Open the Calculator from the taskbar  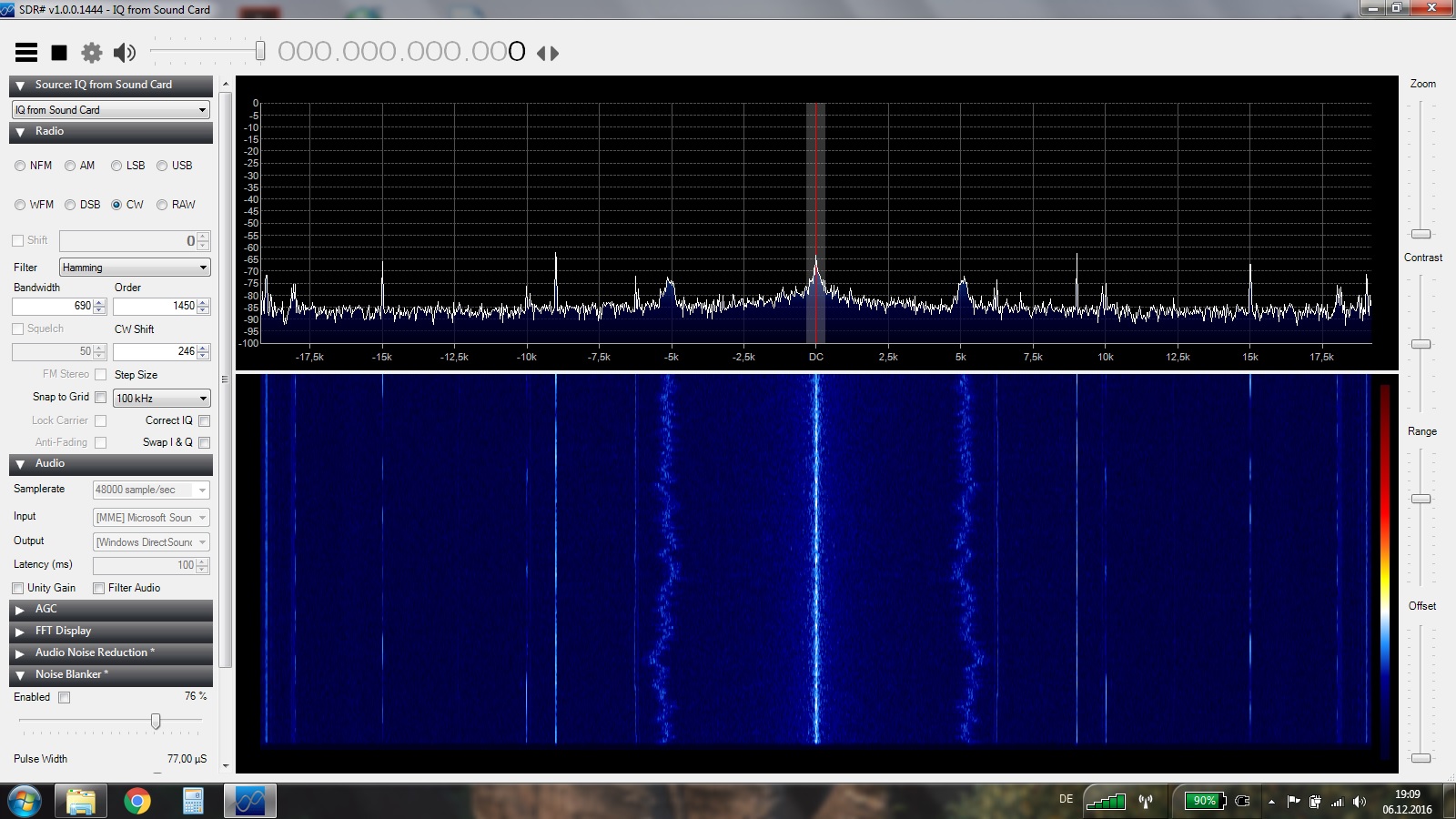193,801
